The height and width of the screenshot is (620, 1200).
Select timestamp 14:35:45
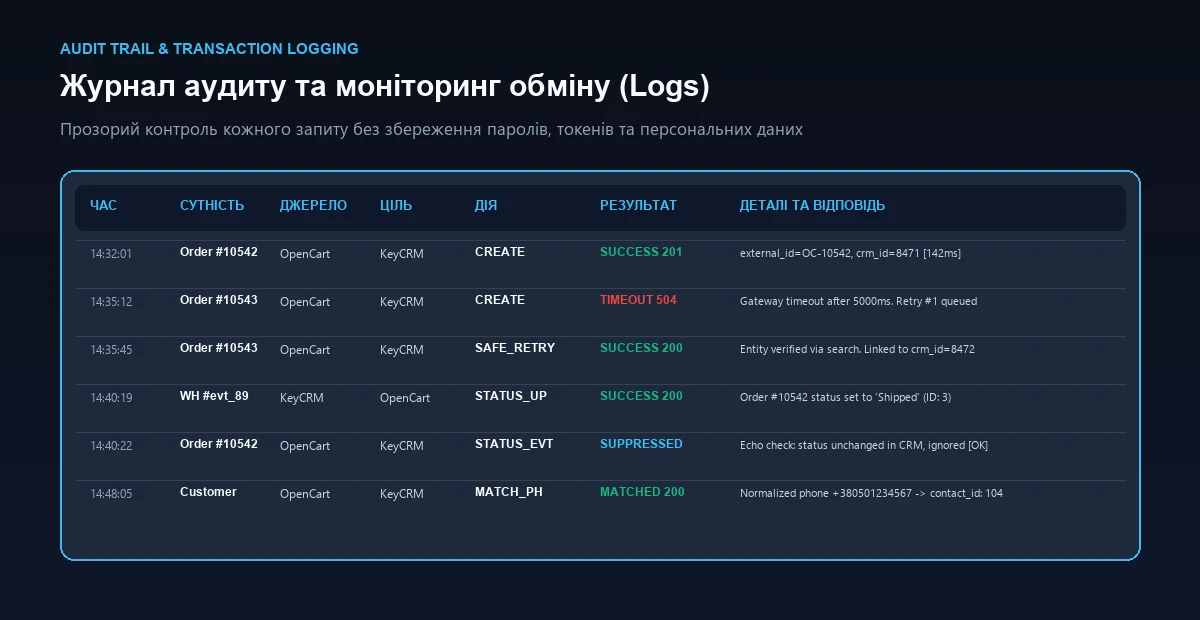click(x=111, y=350)
